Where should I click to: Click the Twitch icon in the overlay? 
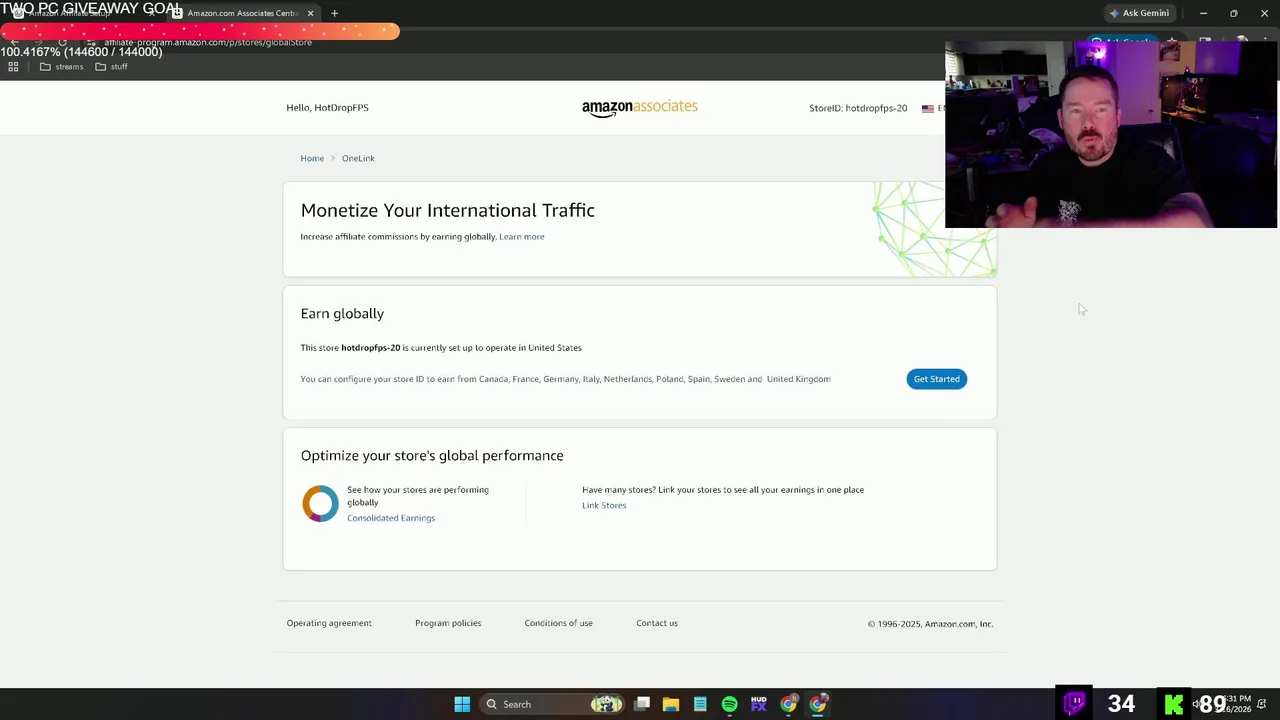[x=1074, y=703]
